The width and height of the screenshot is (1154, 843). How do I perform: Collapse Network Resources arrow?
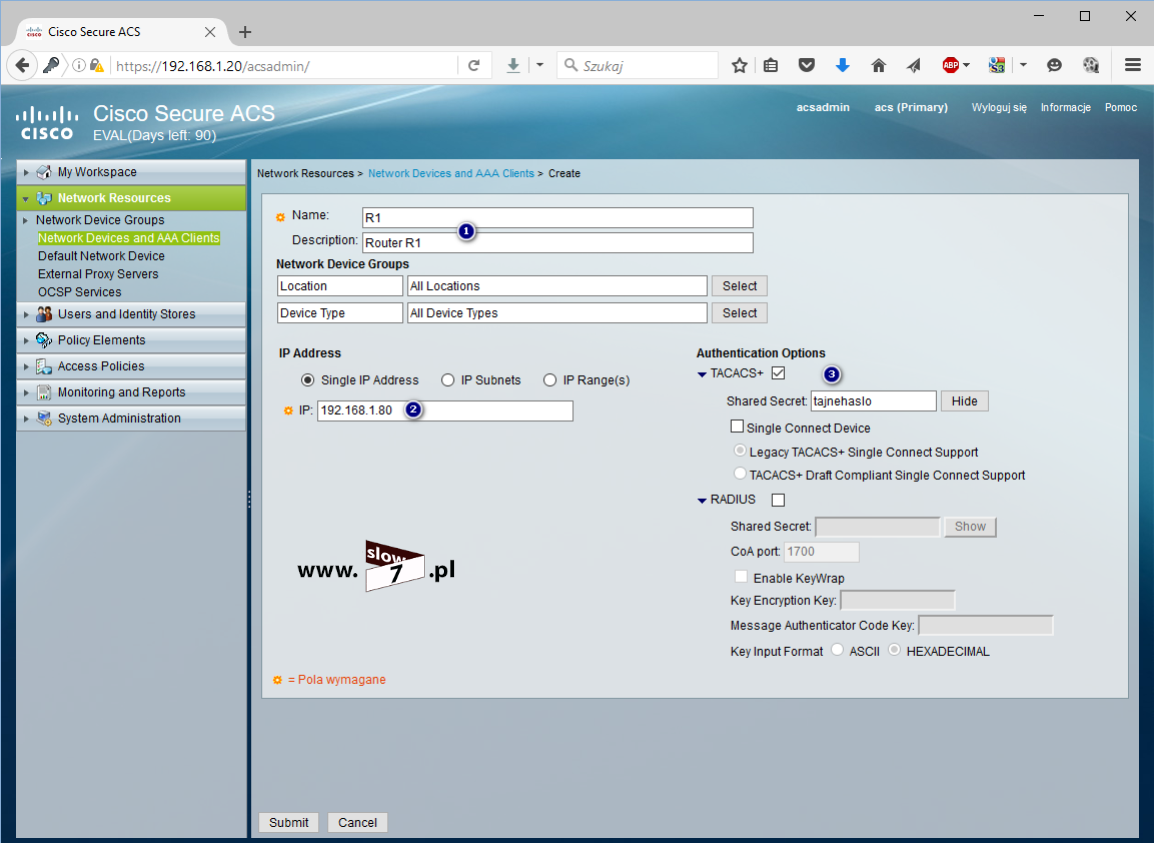point(26,199)
